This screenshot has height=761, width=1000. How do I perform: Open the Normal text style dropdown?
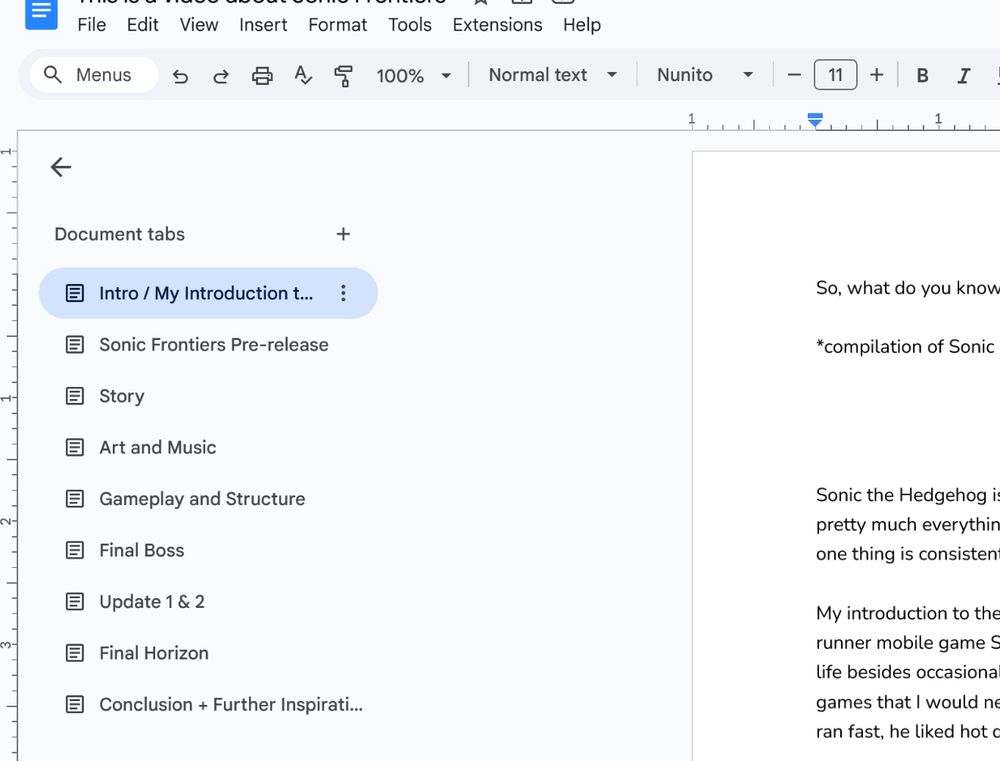click(552, 75)
